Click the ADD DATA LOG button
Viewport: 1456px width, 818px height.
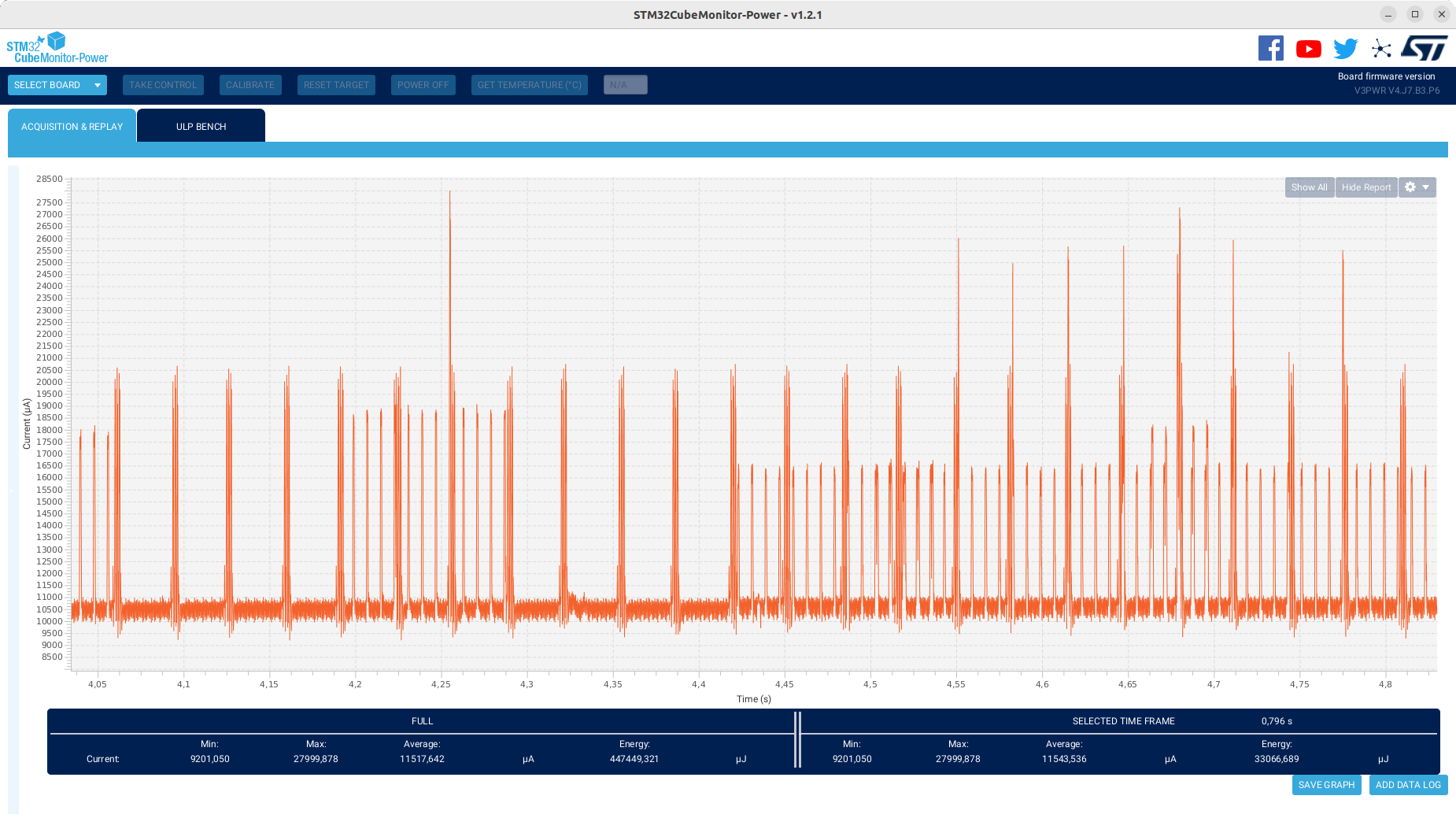coord(1409,785)
